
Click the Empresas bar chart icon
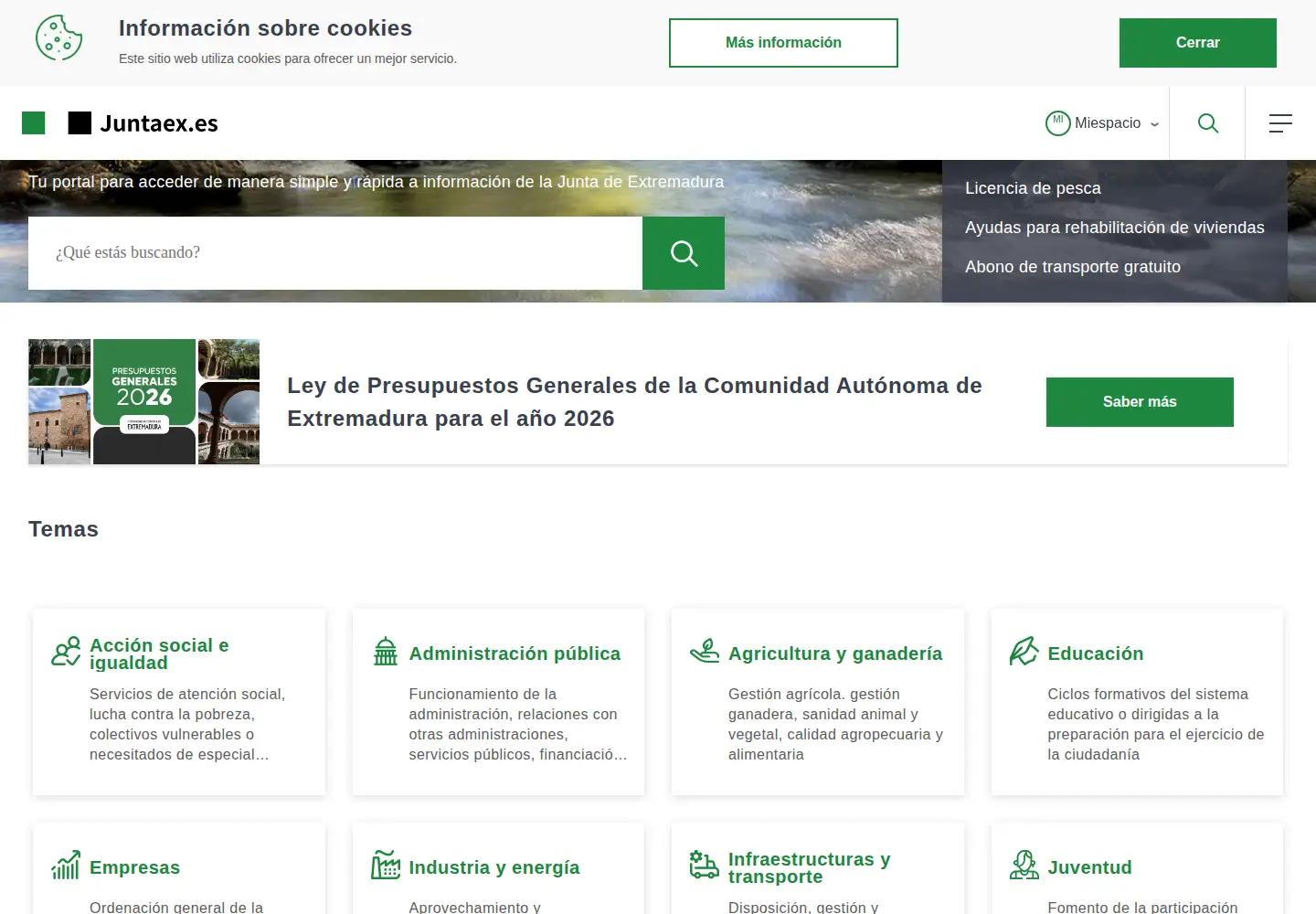point(66,865)
